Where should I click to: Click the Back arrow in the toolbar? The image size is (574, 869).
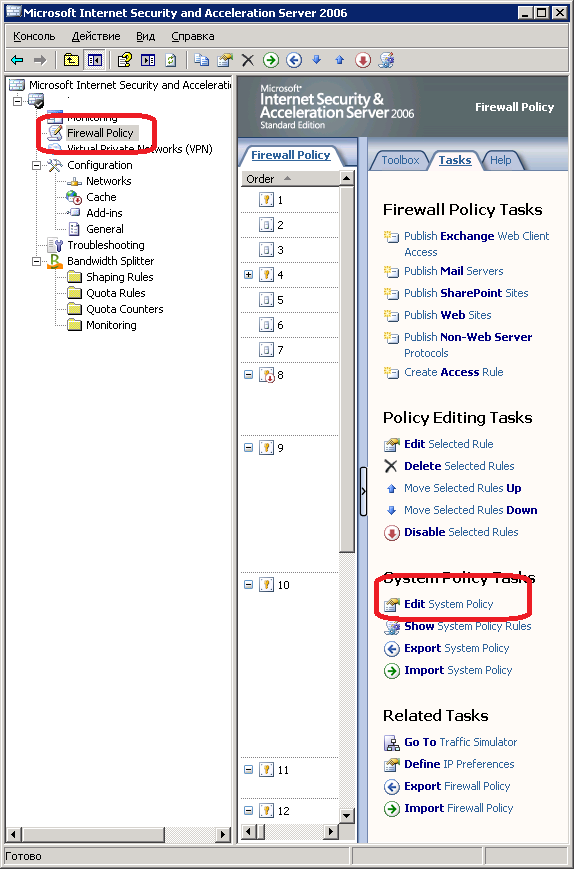coord(17,60)
